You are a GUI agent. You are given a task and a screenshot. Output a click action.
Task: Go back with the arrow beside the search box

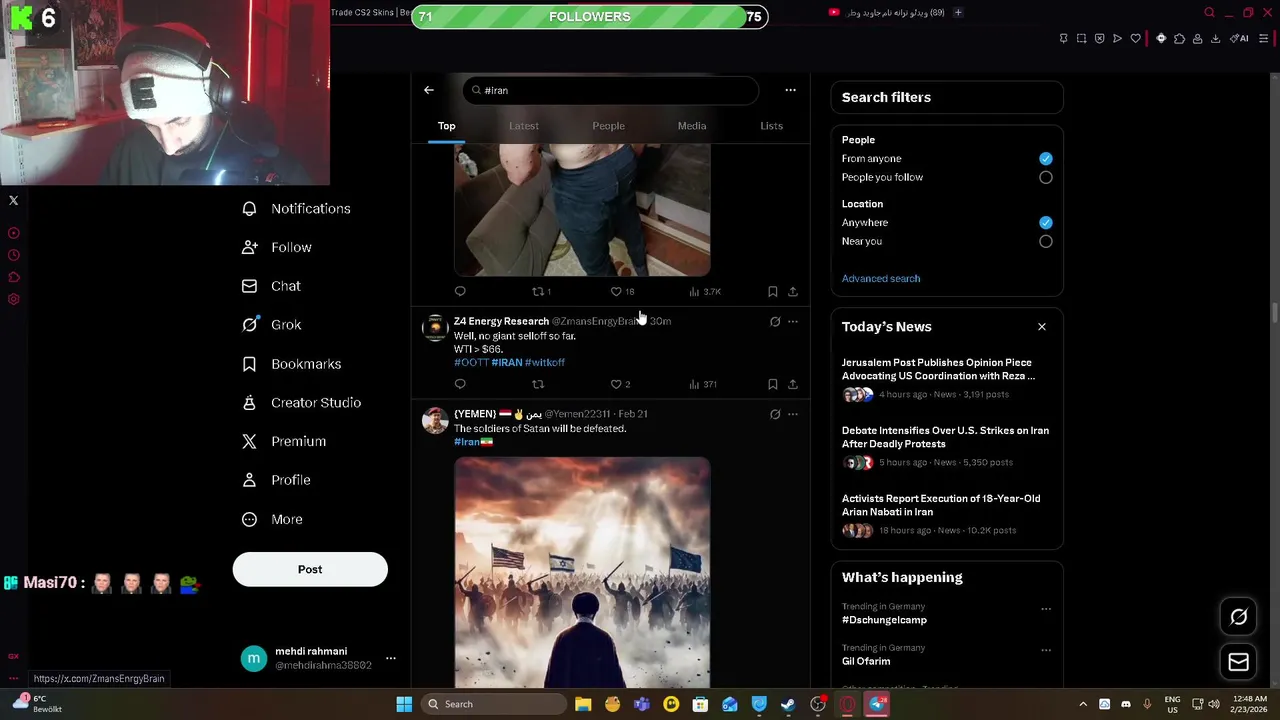429,90
